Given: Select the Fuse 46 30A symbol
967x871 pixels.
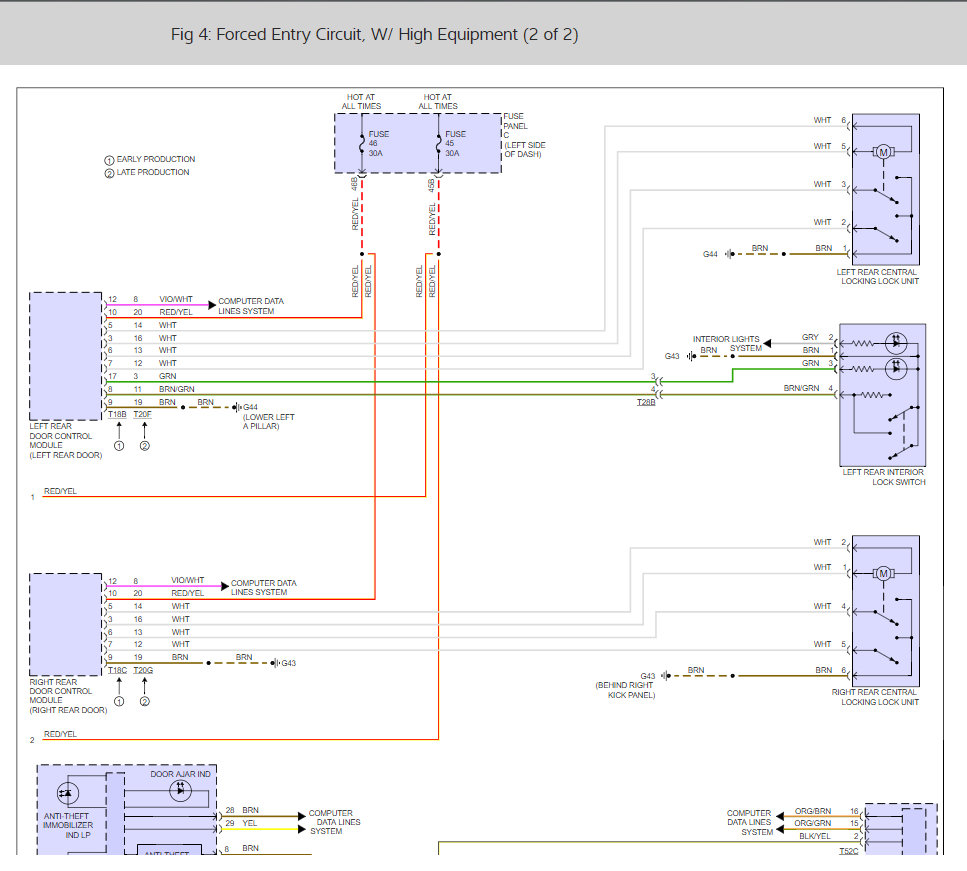Looking at the screenshot, I should point(362,145).
